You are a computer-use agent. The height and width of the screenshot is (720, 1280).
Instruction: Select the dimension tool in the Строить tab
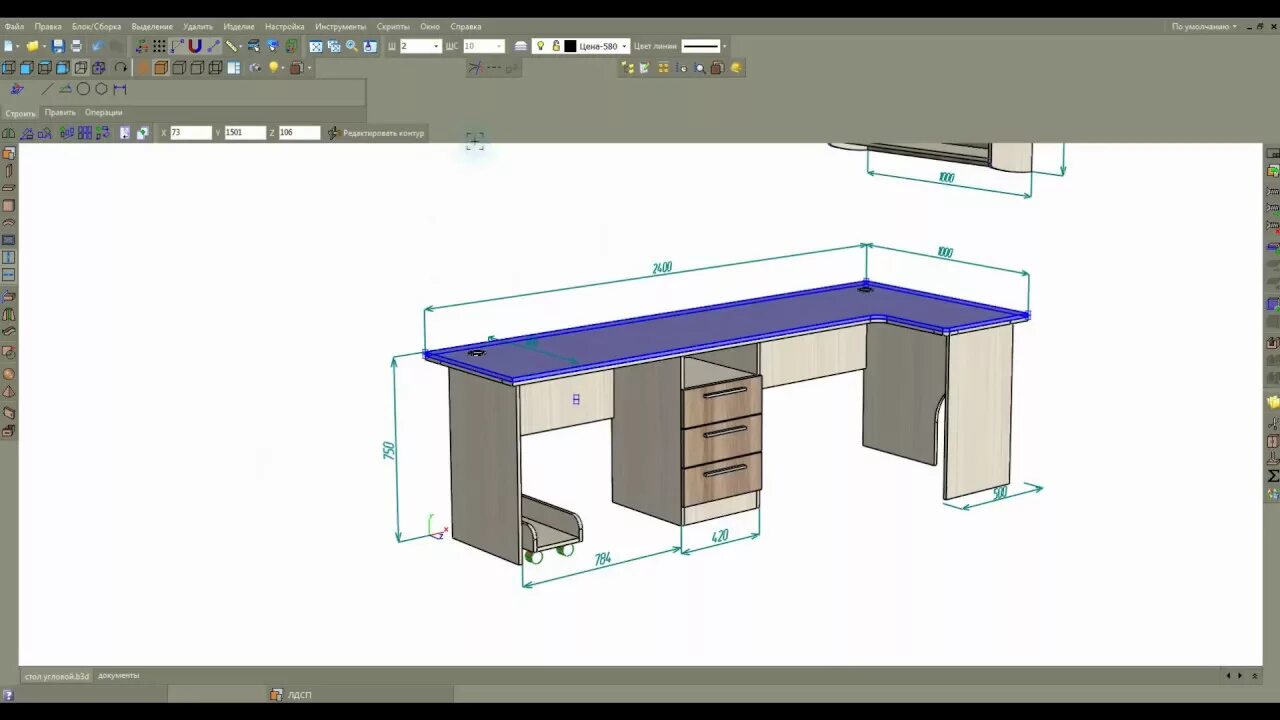point(120,89)
